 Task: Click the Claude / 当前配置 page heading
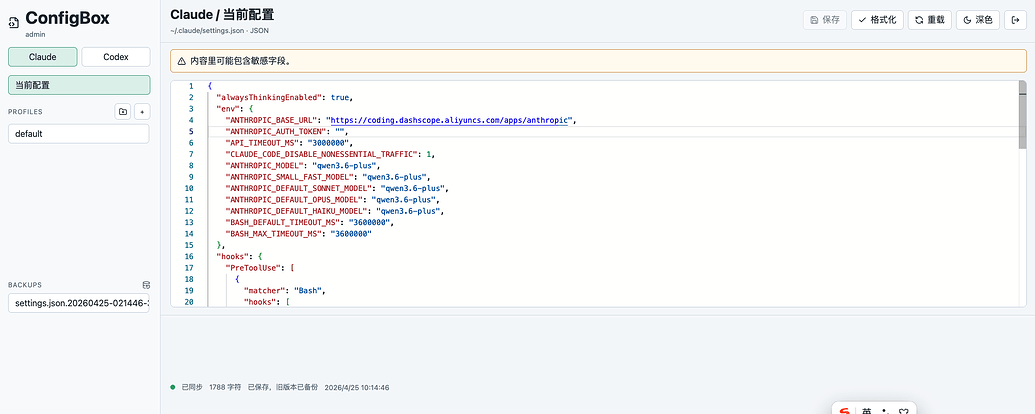[222, 15]
